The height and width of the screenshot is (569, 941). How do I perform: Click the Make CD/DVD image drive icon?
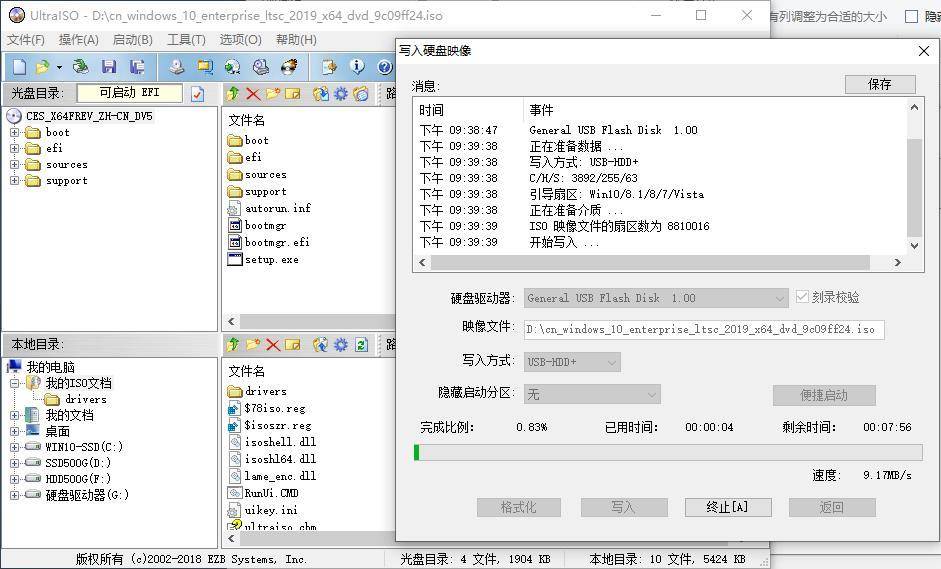pyautogui.click(x=176, y=67)
